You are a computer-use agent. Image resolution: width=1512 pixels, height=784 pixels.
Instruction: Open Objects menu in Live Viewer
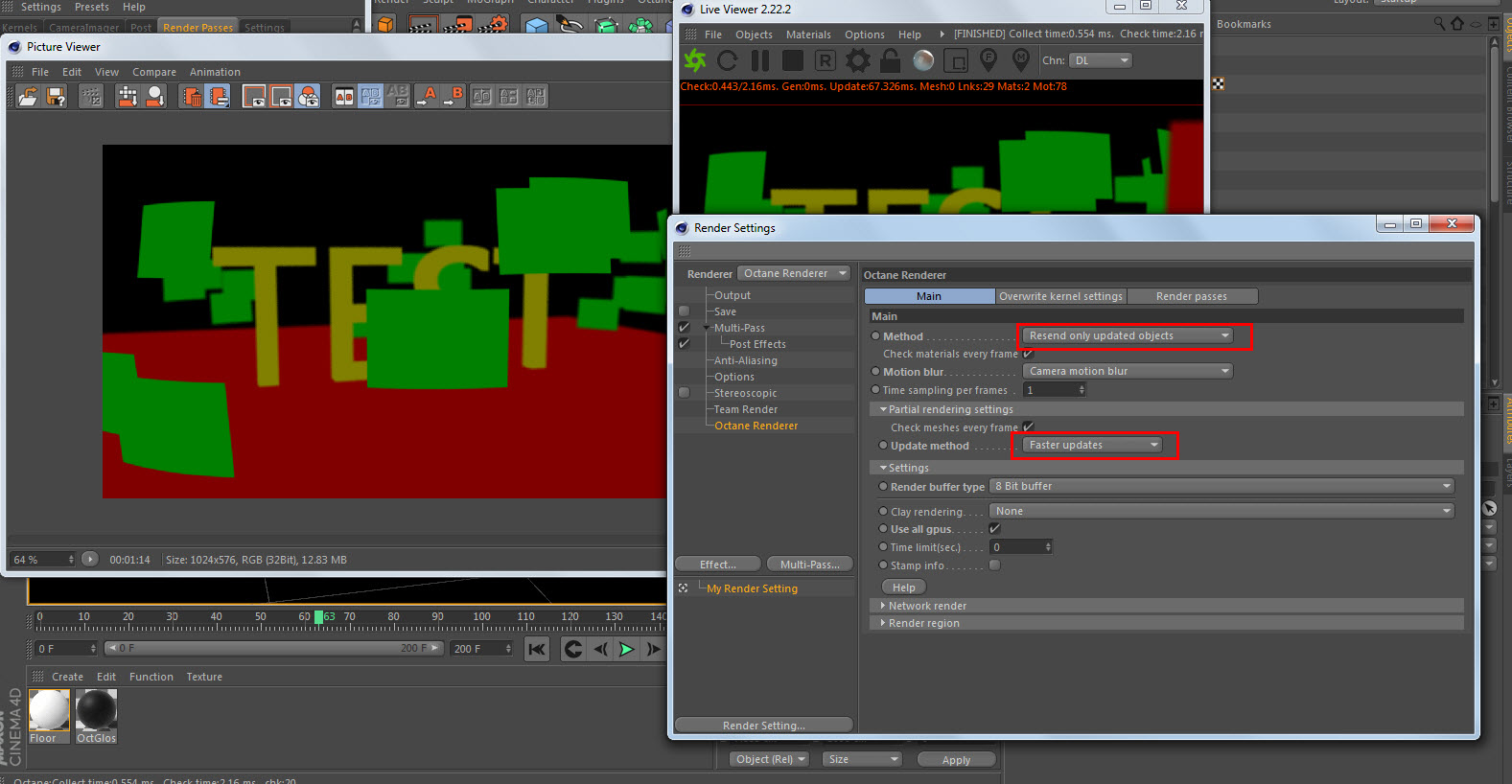tap(754, 35)
